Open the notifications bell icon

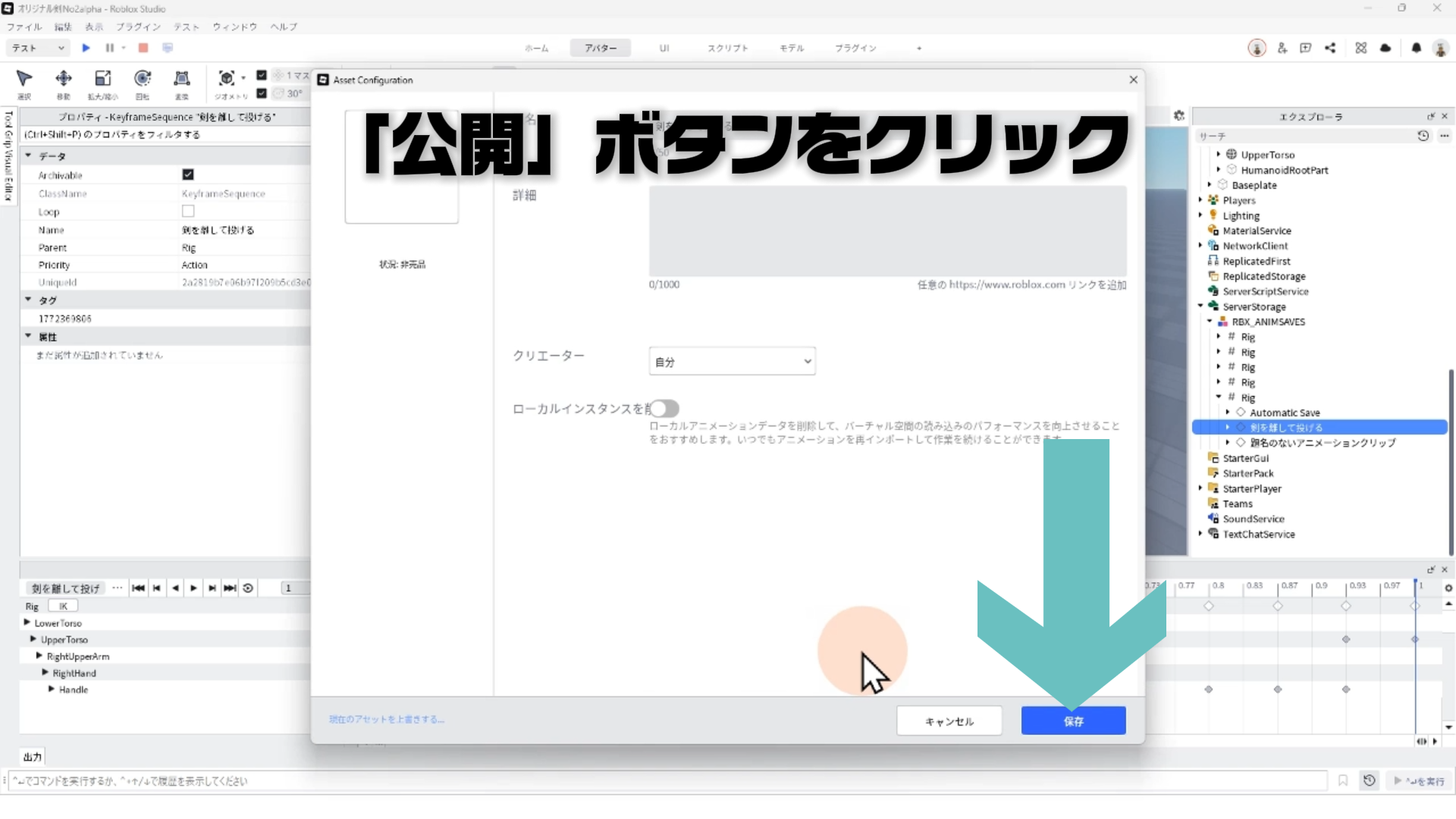click(1416, 48)
